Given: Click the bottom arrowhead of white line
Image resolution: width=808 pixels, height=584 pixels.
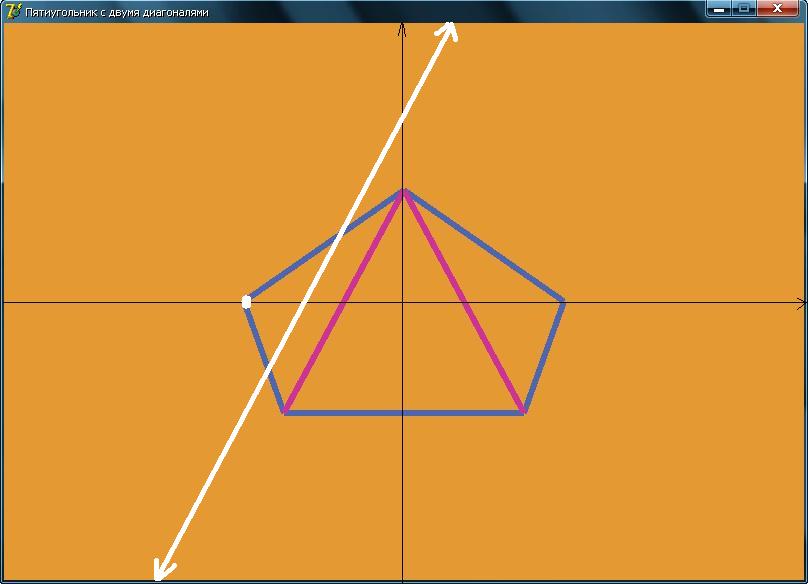Looking at the screenshot, I should tap(159, 573).
